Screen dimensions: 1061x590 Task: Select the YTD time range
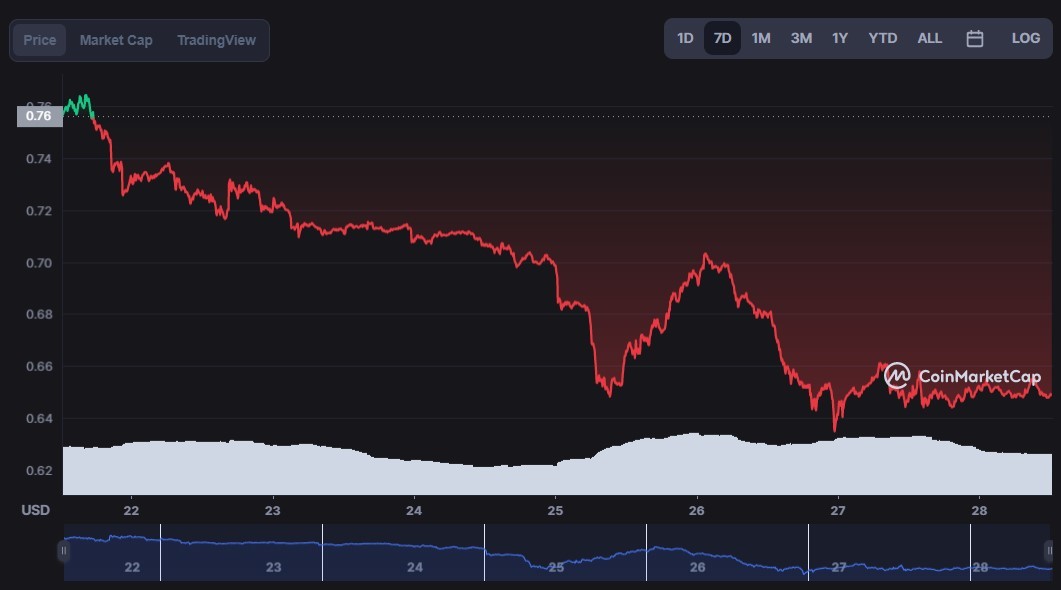(882, 39)
